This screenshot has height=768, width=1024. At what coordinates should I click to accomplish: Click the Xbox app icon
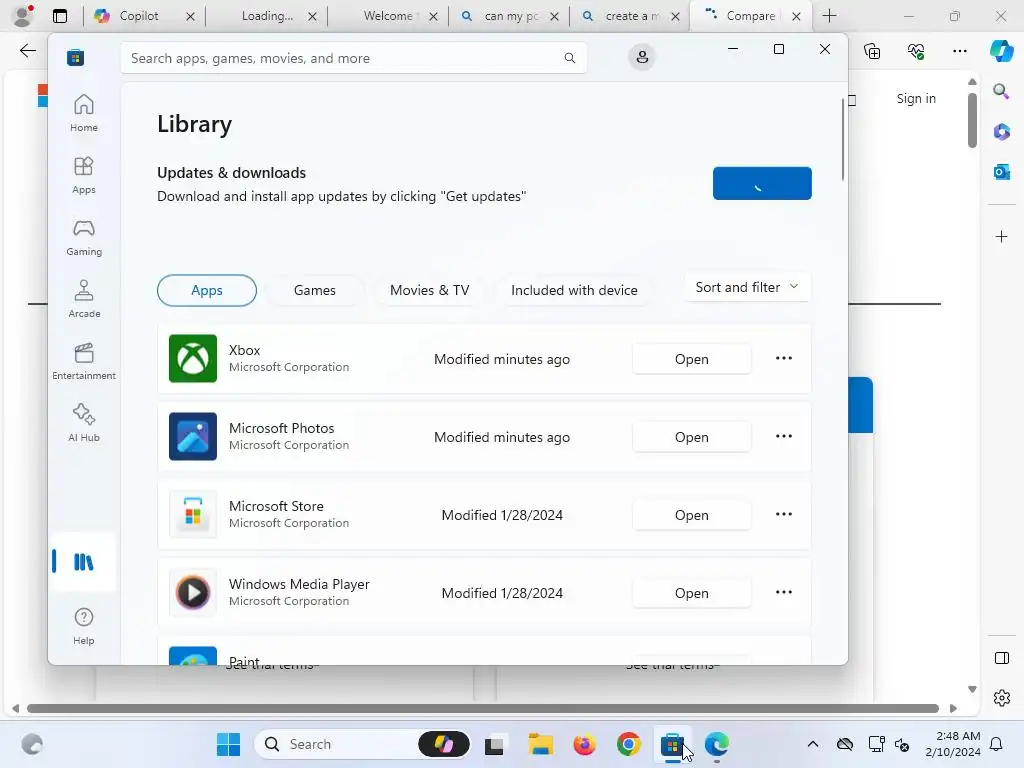click(x=193, y=359)
